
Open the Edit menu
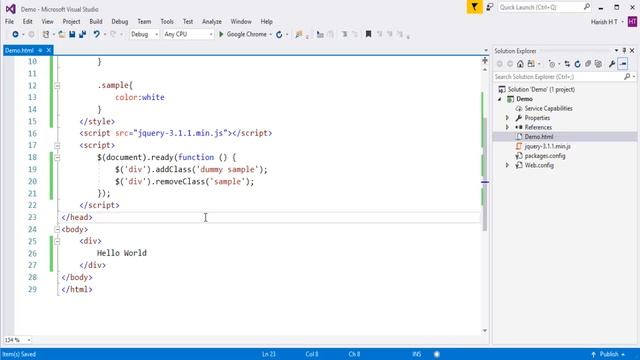click(27, 22)
